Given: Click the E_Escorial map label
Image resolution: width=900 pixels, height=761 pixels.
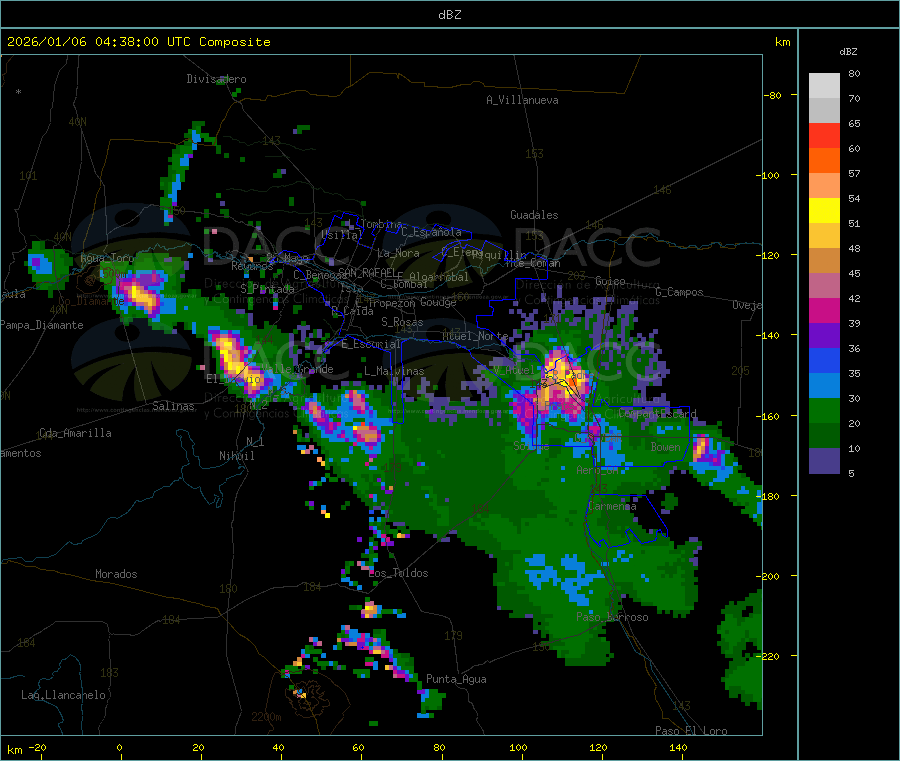Looking at the screenshot, I should coord(371,344).
